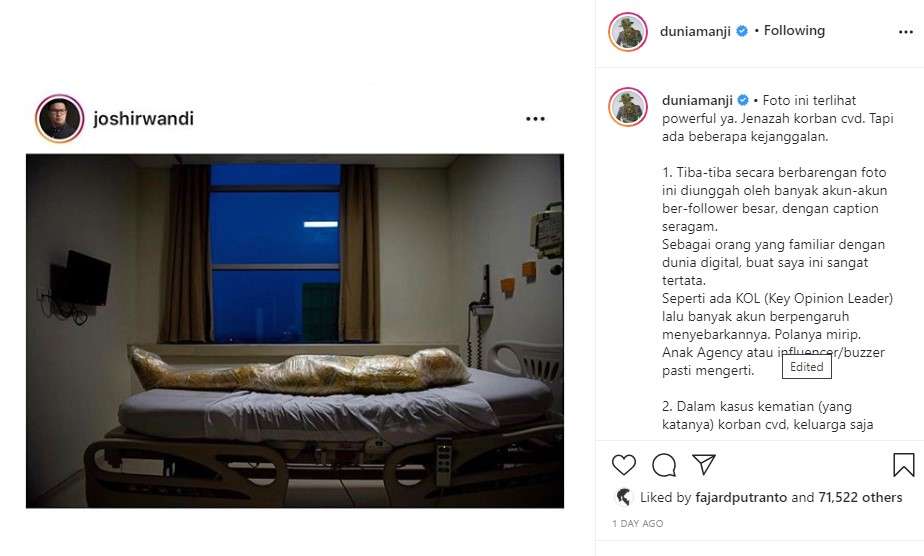The height and width of the screenshot is (556, 924).
Task: Open the joshirwandi profile picture
Action: pyautogui.click(x=60, y=118)
